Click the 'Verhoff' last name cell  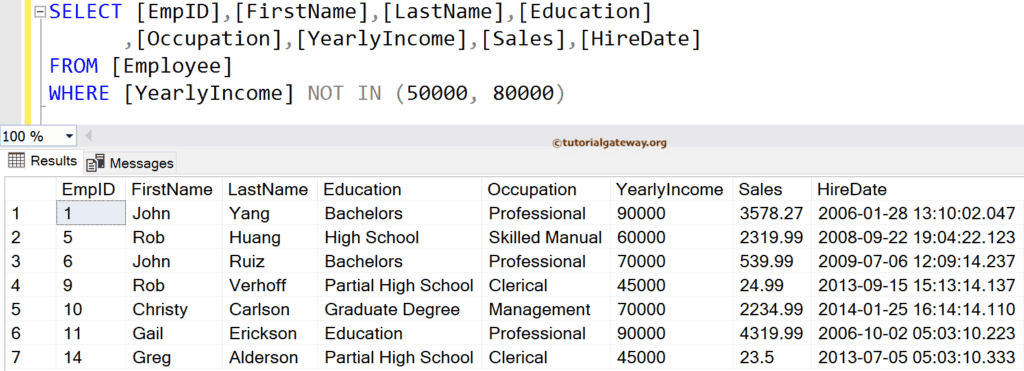[270, 285]
